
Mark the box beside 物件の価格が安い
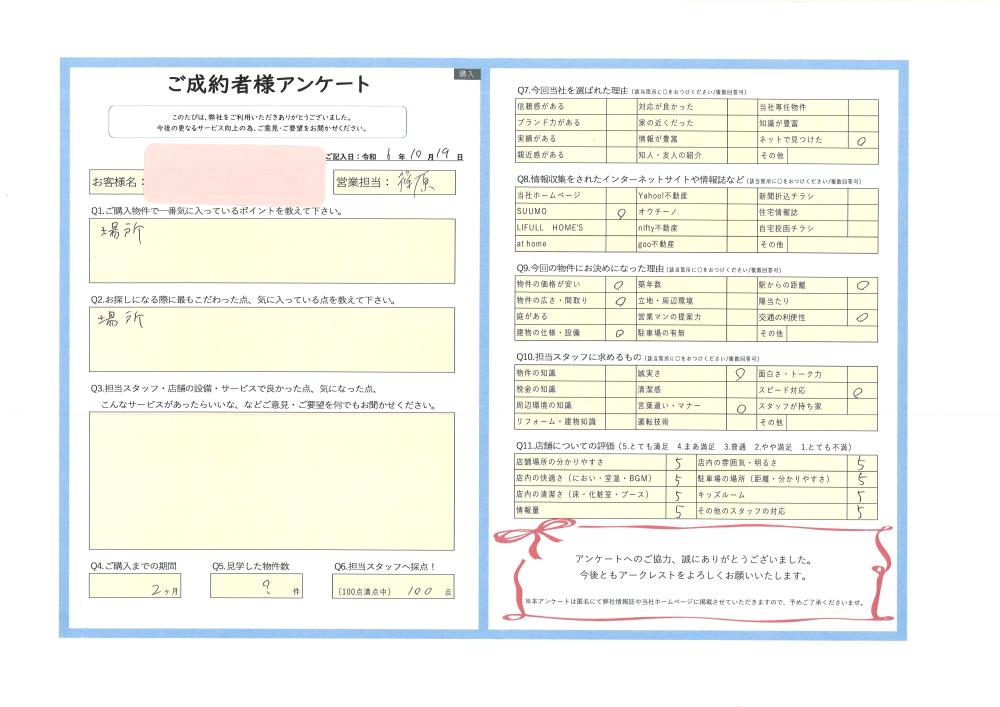click(621, 285)
